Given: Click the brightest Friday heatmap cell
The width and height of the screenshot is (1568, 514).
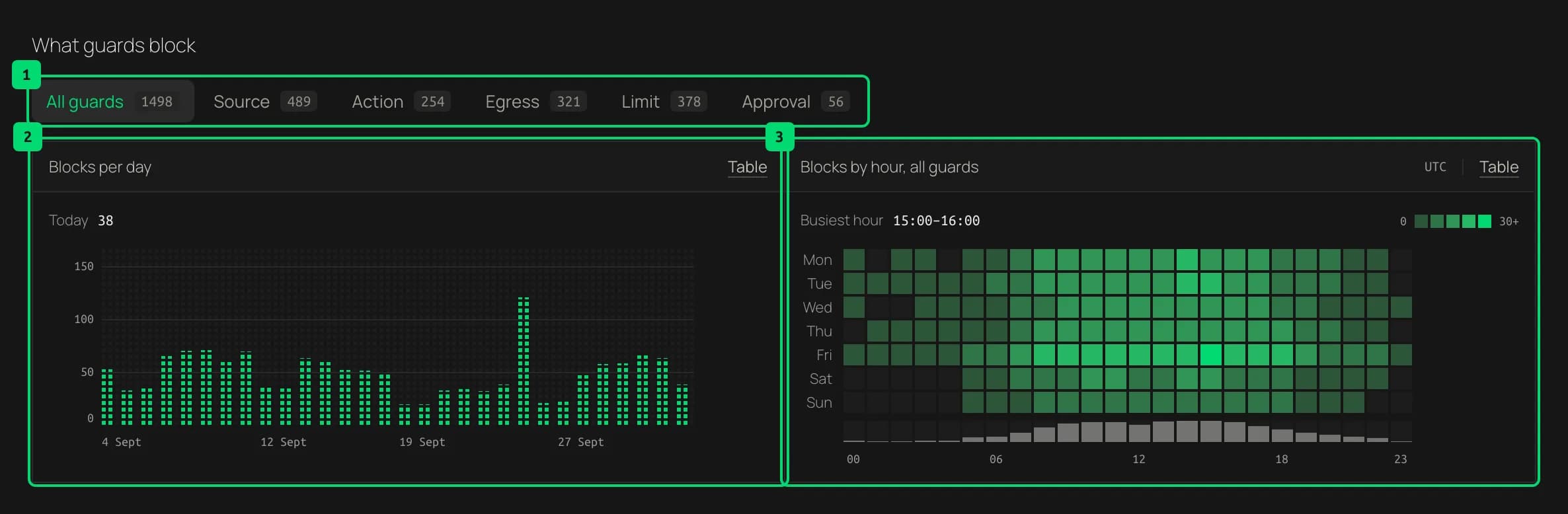Looking at the screenshot, I should point(1210,355).
